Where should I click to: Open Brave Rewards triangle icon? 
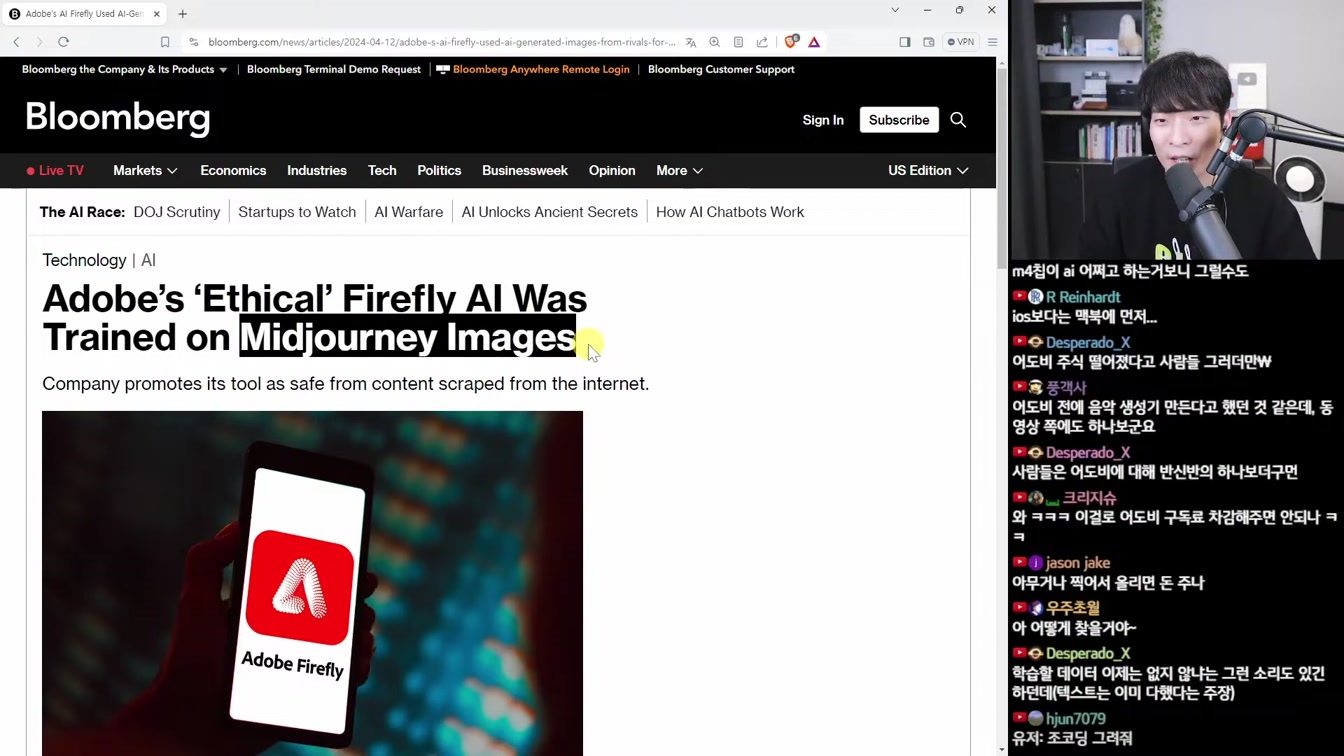click(x=814, y=42)
